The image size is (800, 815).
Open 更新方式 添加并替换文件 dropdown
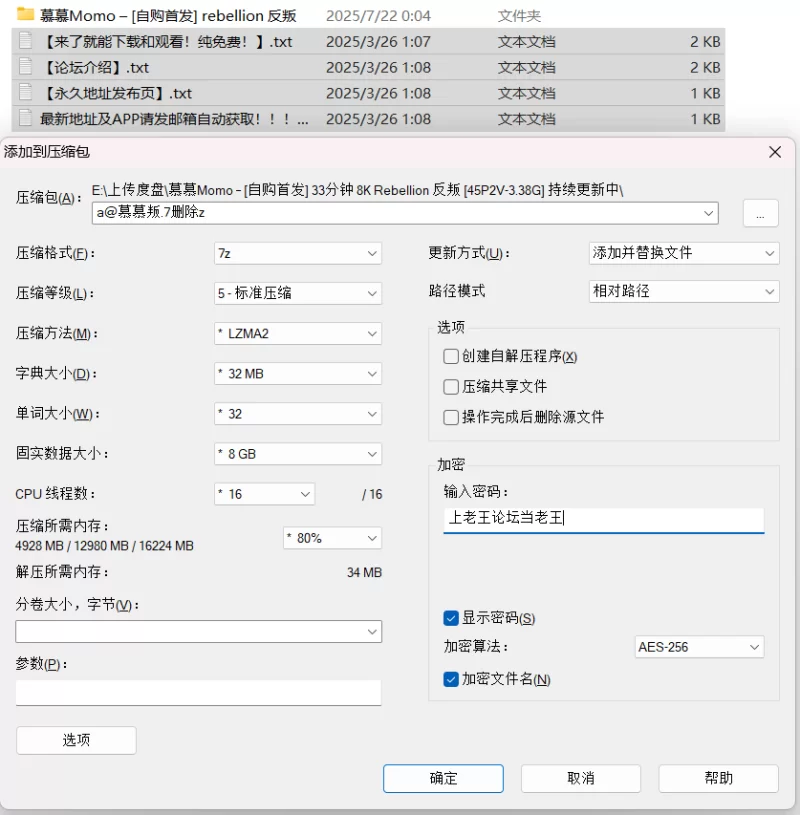(x=684, y=253)
